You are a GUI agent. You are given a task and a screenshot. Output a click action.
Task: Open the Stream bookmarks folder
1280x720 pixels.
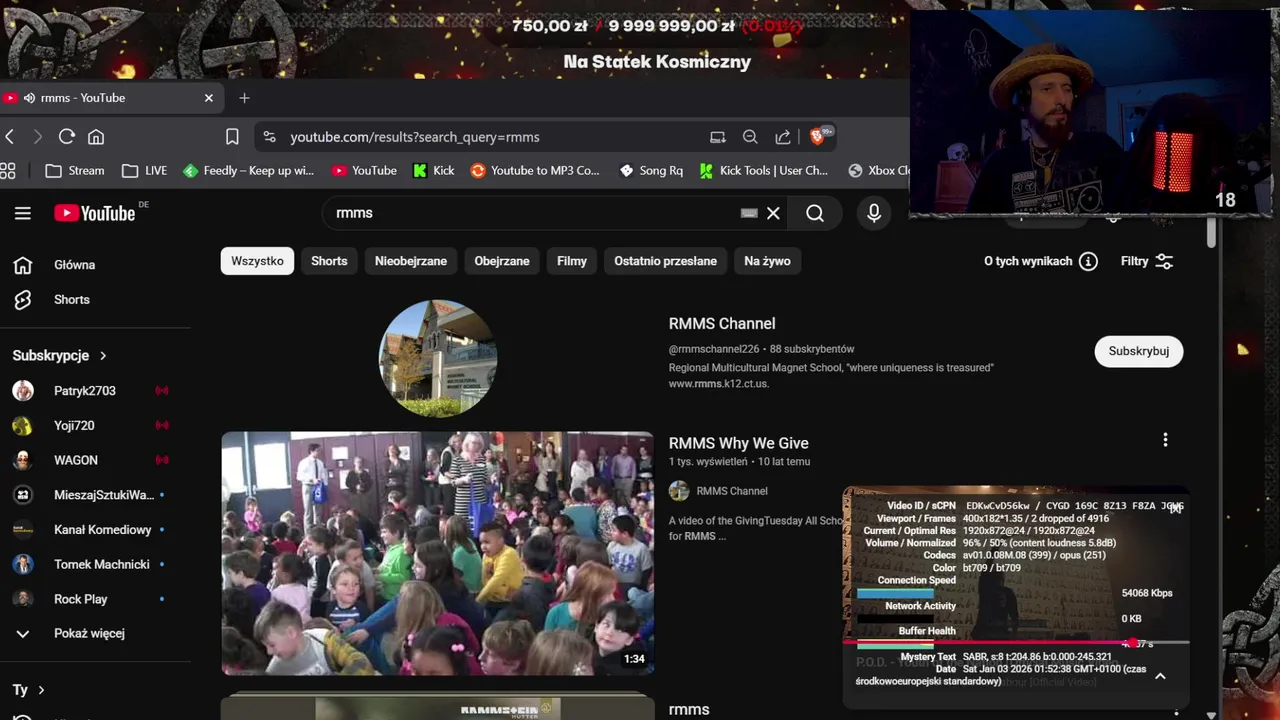click(x=75, y=171)
